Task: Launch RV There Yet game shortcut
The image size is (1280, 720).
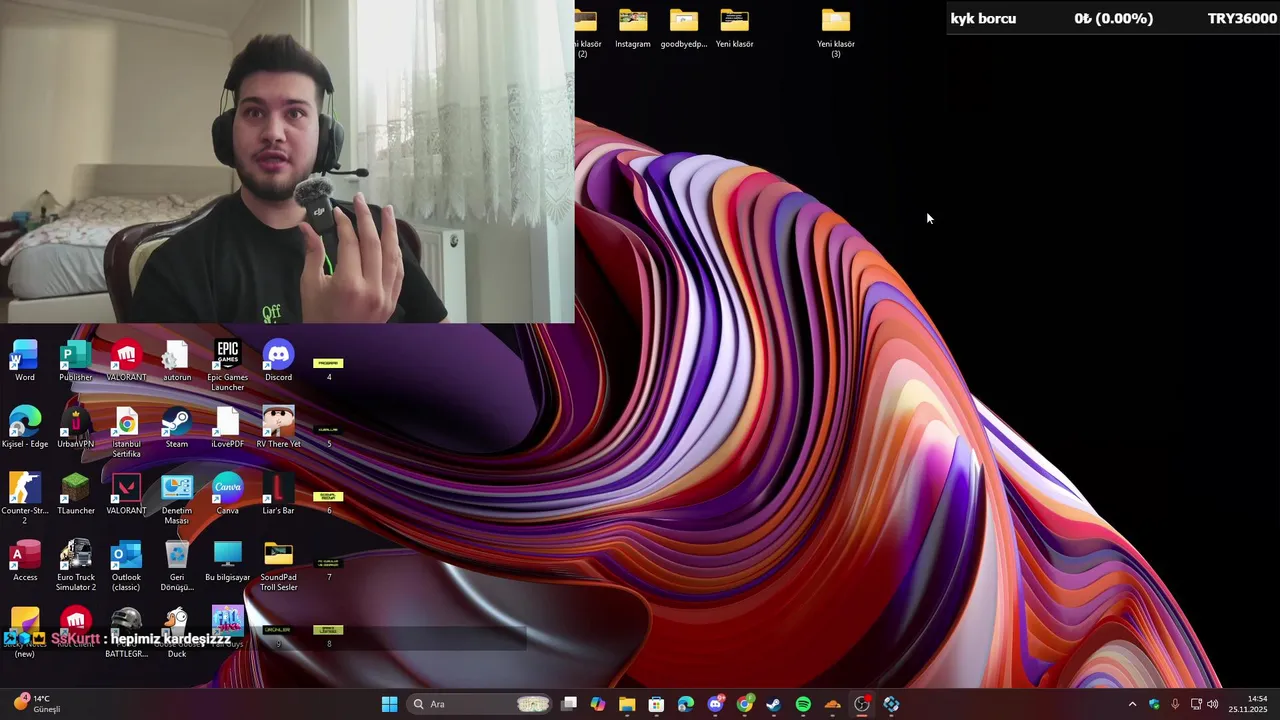Action: tap(278, 428)
